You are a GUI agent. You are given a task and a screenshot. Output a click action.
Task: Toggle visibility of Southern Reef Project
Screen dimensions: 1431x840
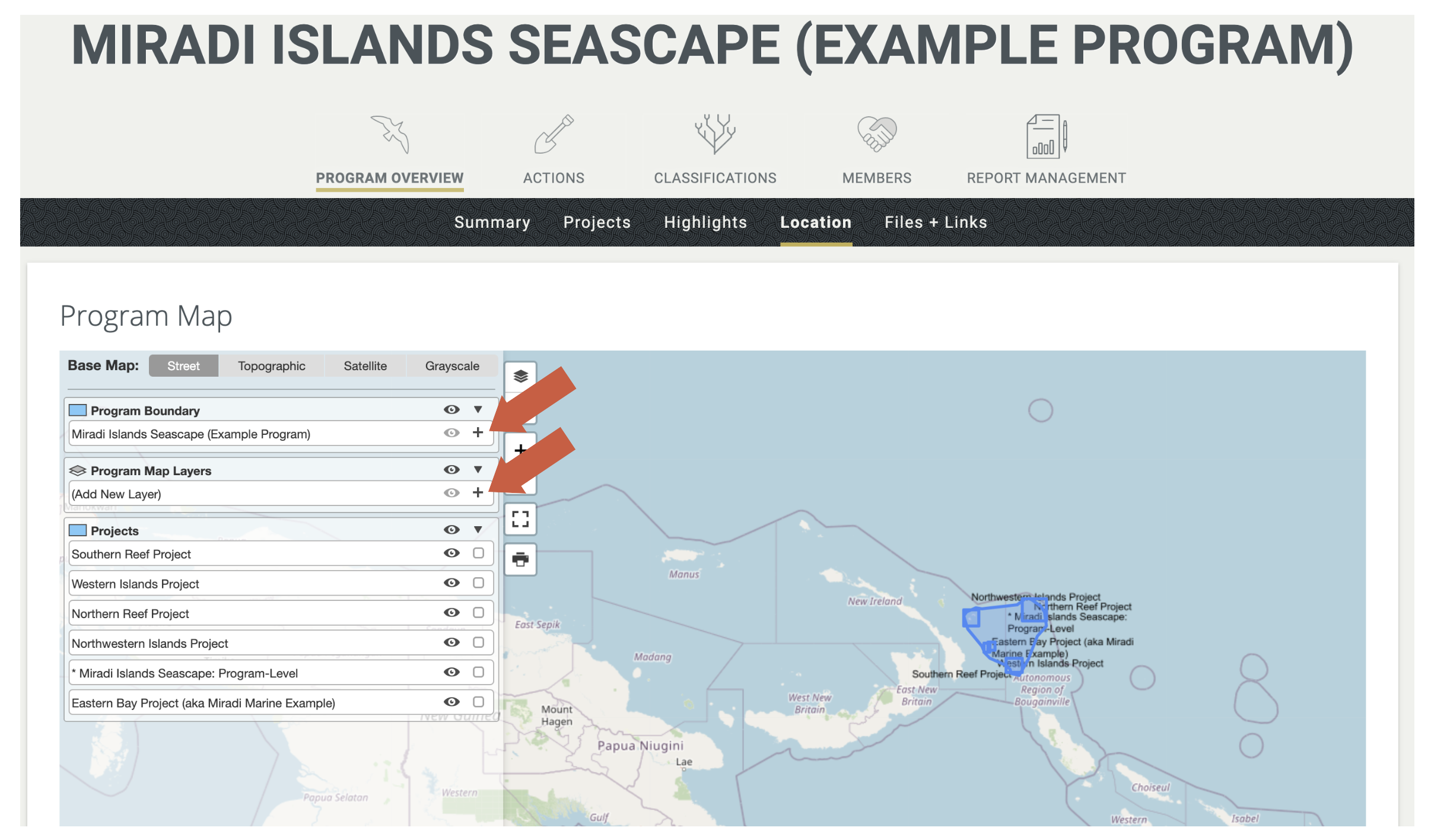click(x=452, y=553)
